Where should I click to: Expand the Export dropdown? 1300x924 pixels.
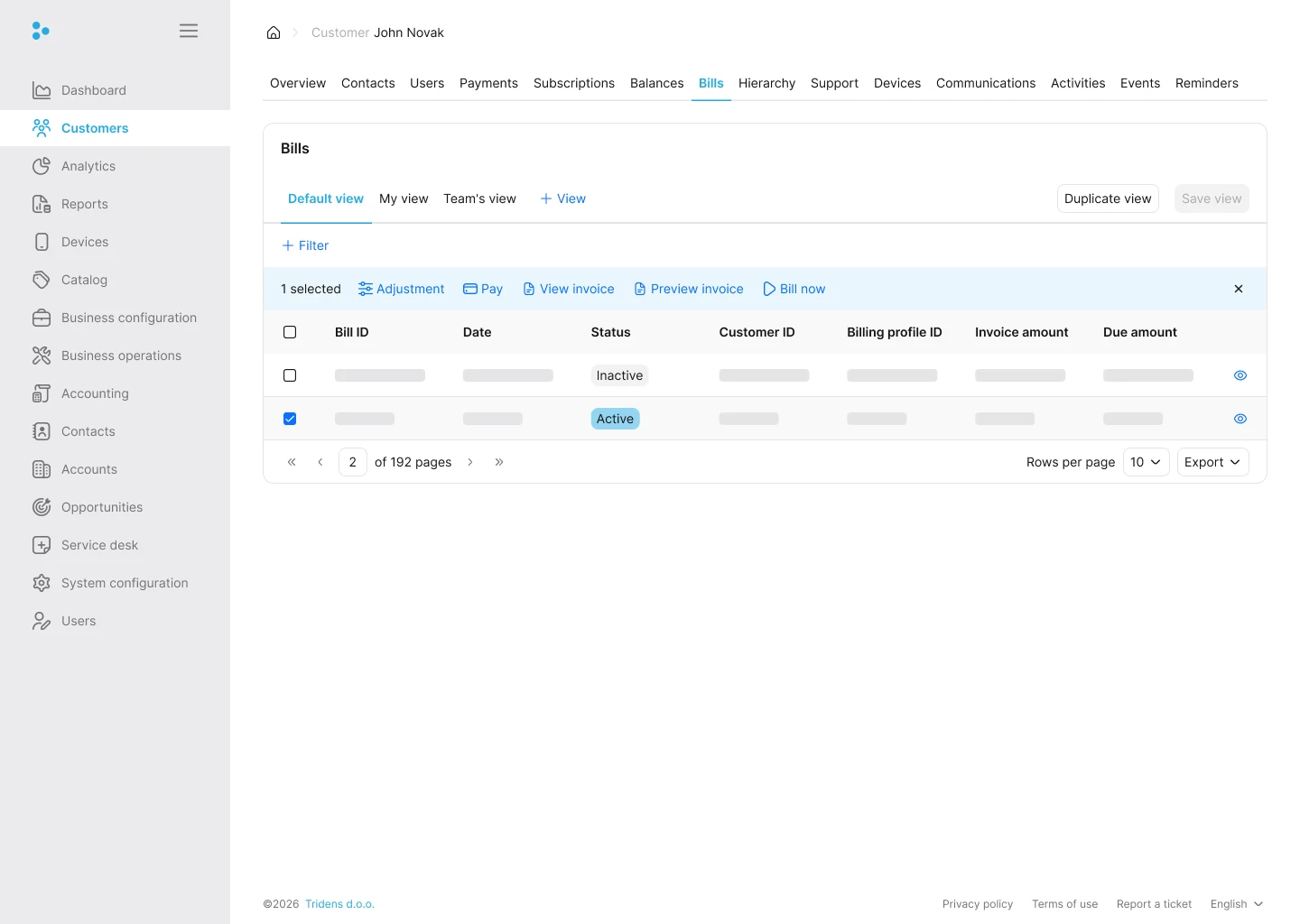pos(1212,462)
